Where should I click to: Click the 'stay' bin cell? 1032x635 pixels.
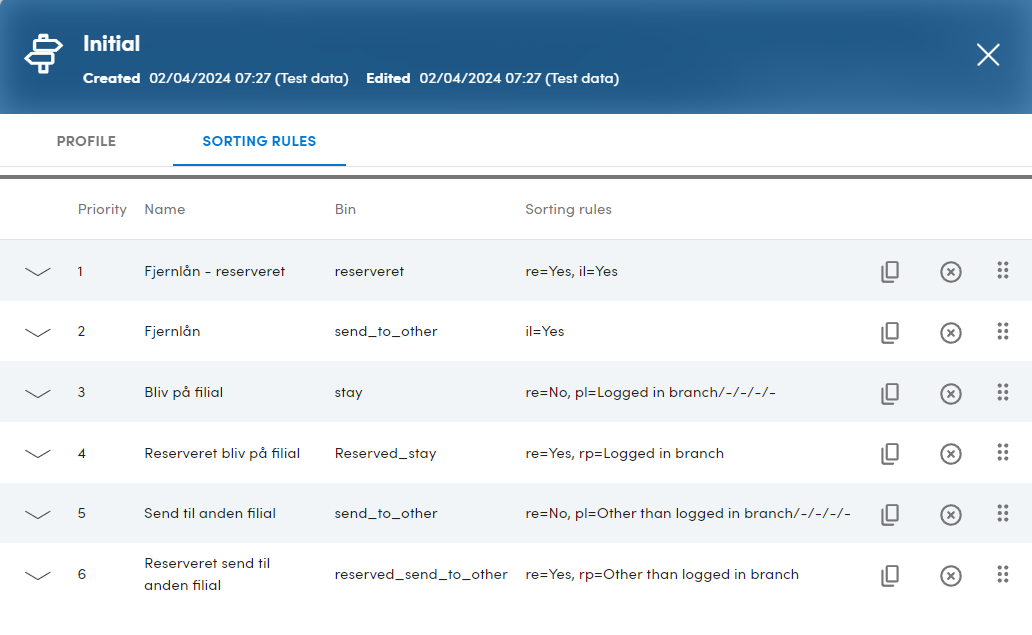(x=348, y=393)
